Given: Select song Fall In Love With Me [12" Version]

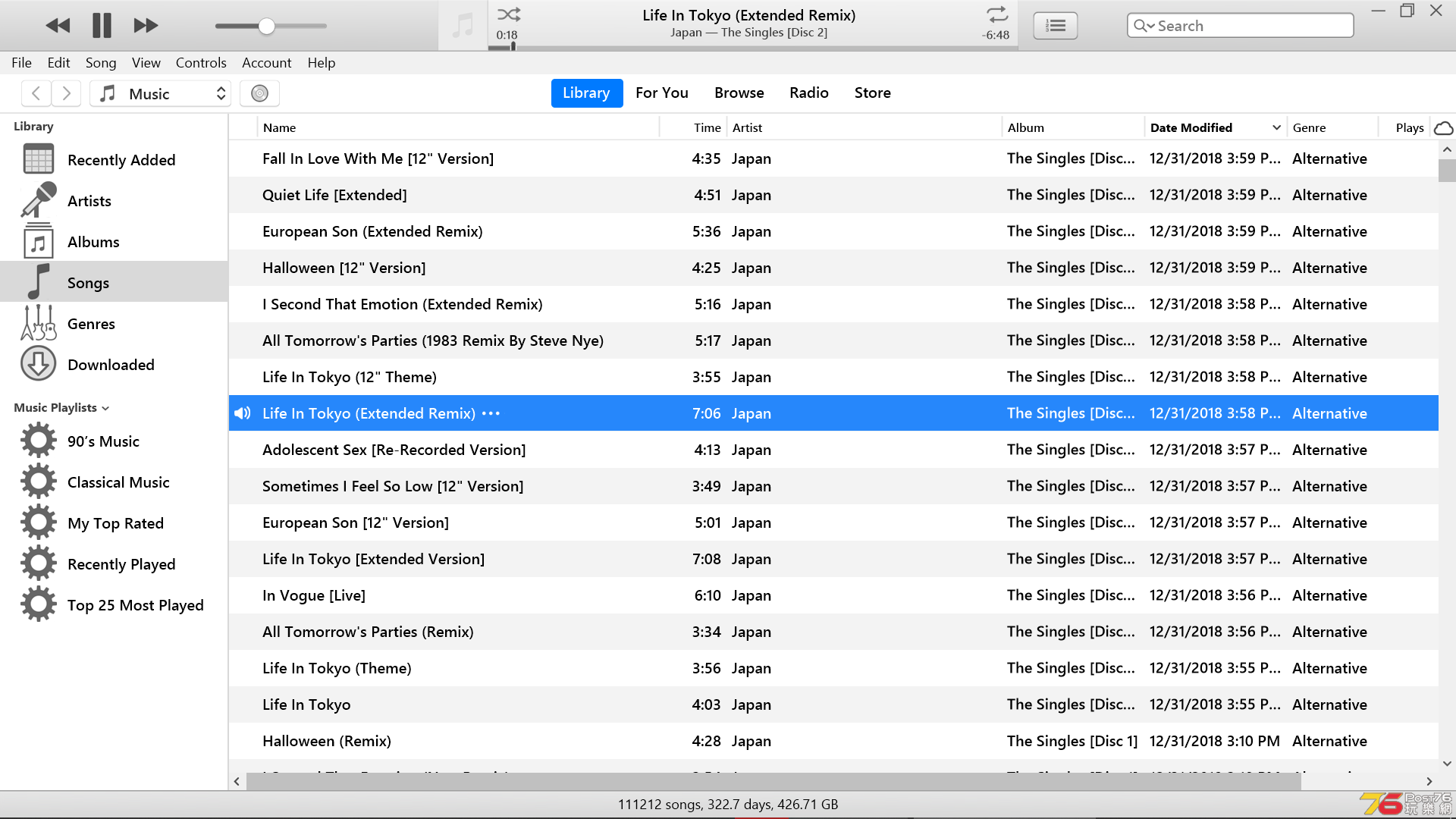Looking at the screenshot, I should click(833, 158).
